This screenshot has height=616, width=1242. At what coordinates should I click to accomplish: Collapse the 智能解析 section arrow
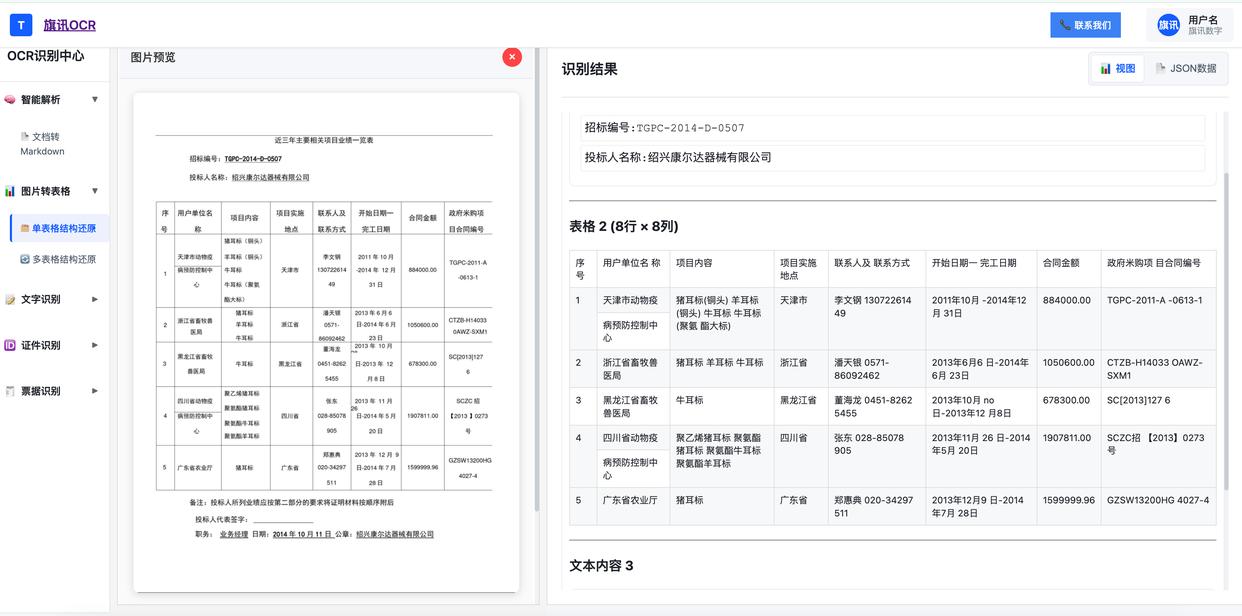coord(95,99)
